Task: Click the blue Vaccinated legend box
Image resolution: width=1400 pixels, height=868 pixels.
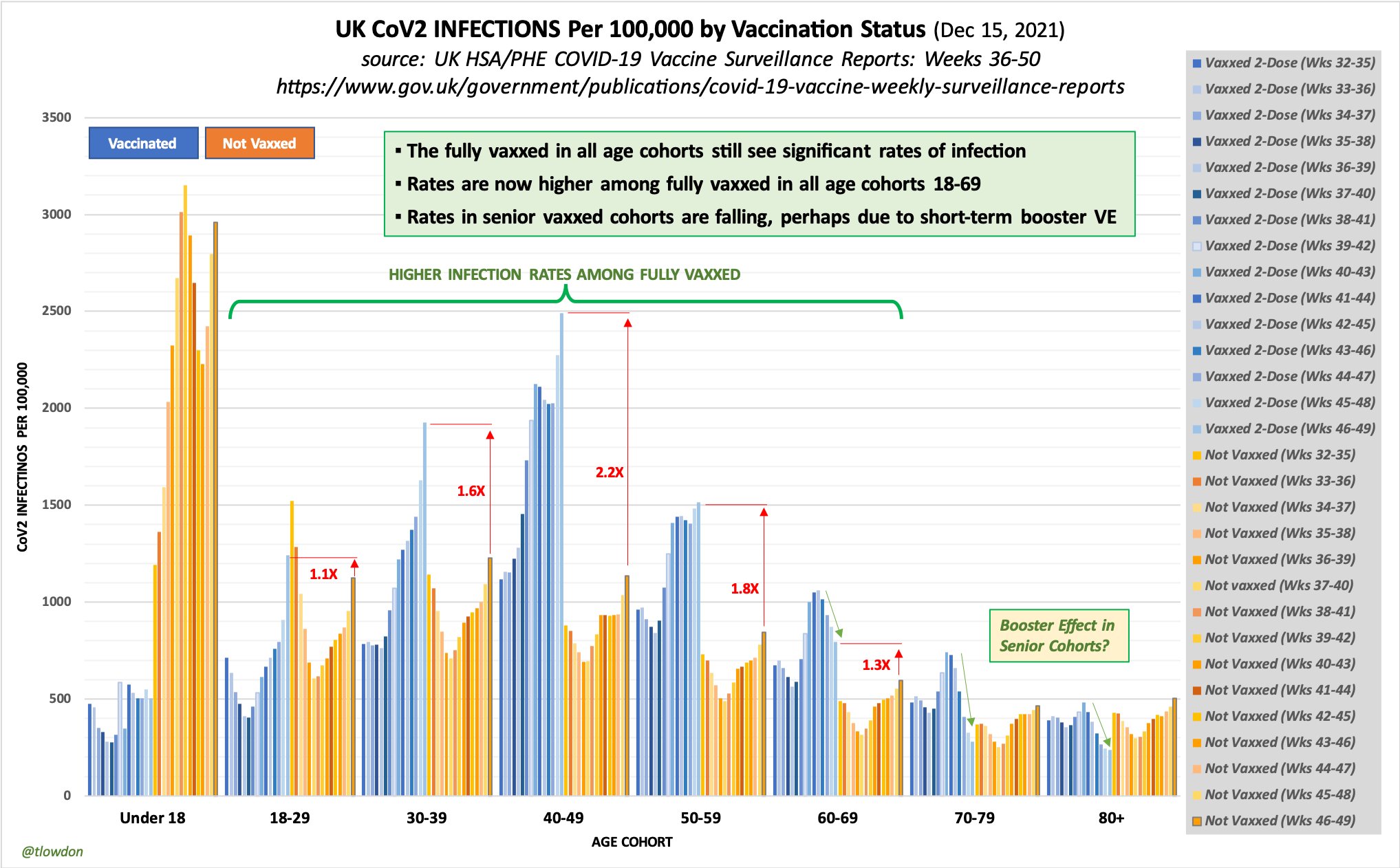Action: pyautogui.click(x=143, y=143)
